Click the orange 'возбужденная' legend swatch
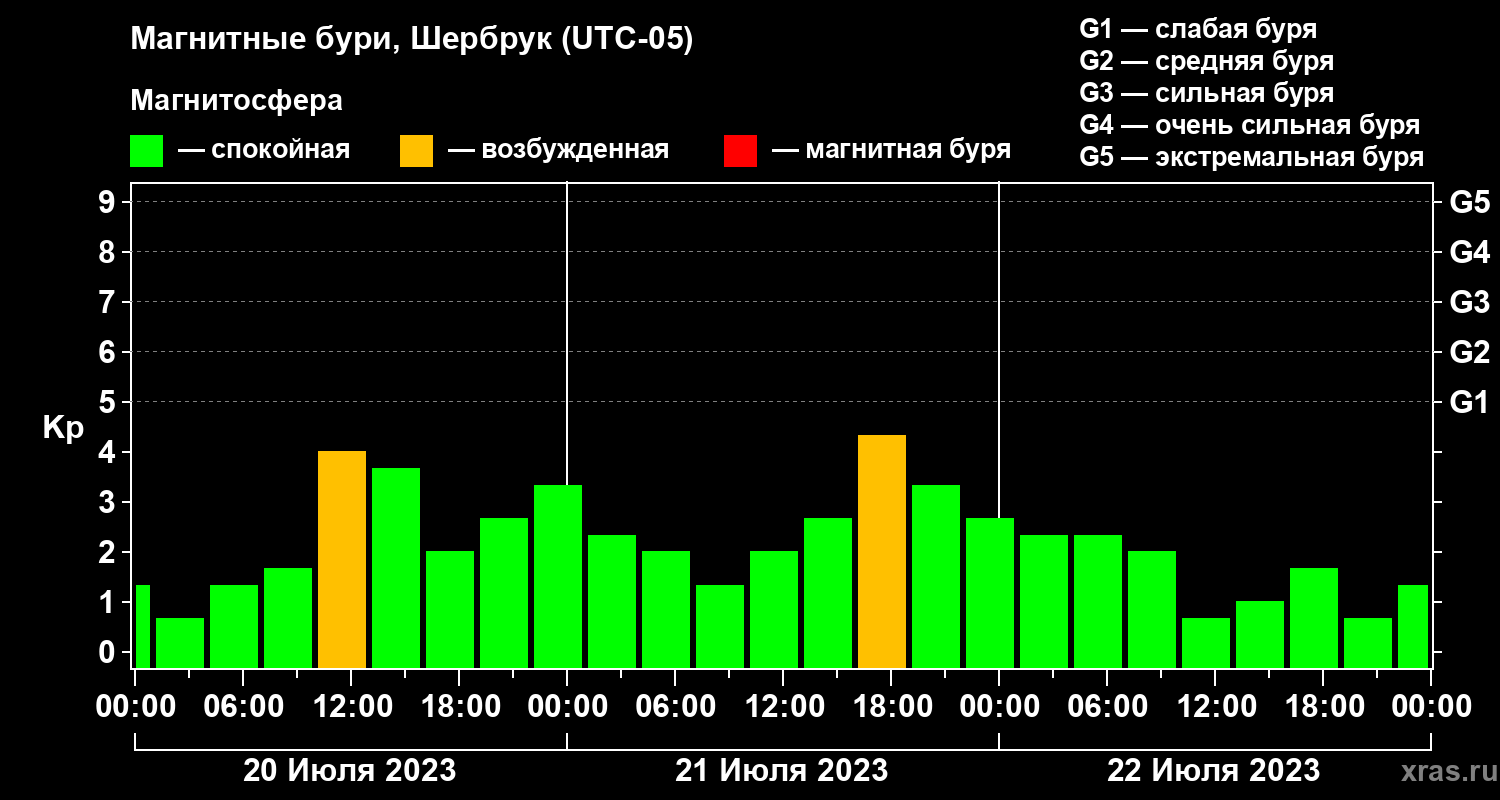 (416, 151)
